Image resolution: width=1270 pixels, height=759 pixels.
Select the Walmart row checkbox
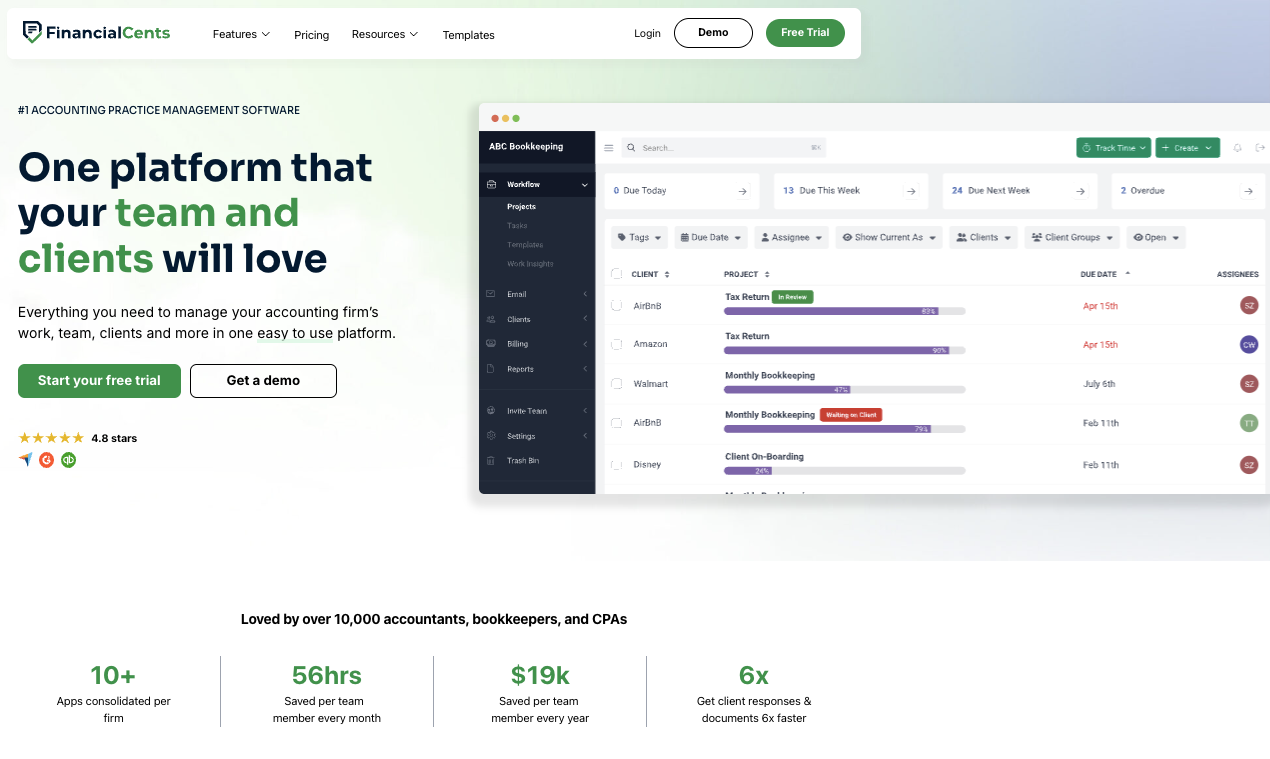coord(616,384)
